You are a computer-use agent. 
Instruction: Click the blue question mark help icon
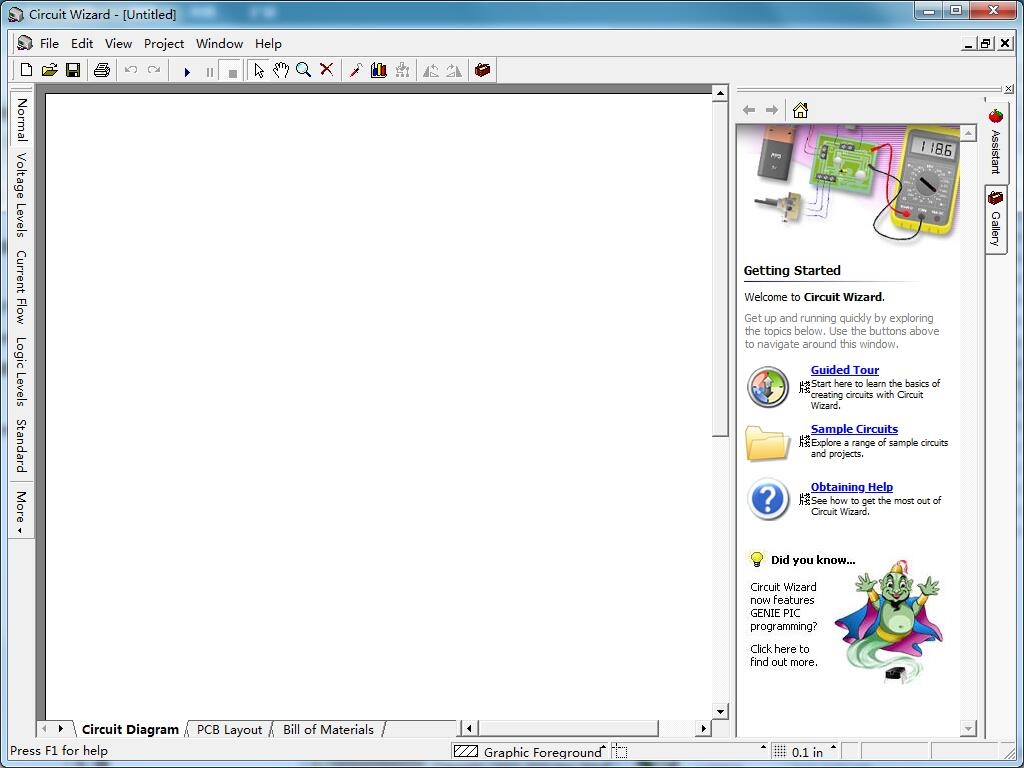768,499
